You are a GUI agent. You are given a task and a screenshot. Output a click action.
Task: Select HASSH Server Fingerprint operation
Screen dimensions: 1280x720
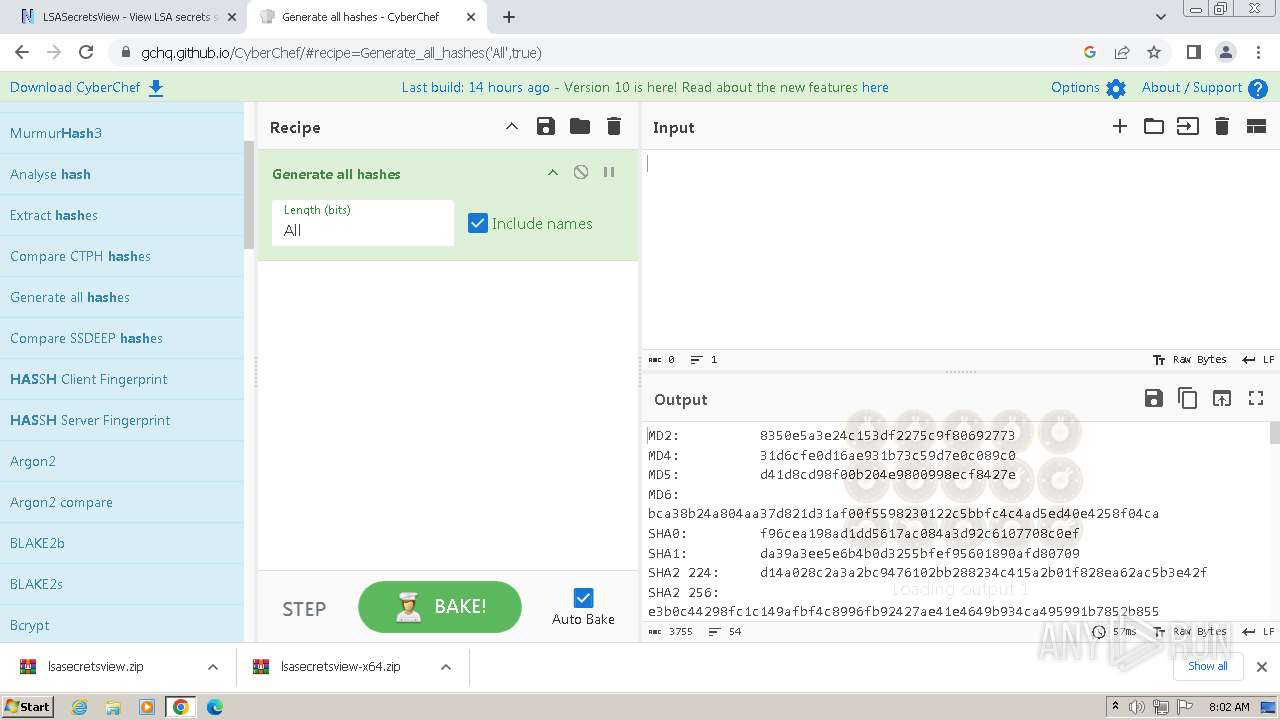tap(122, 420)
